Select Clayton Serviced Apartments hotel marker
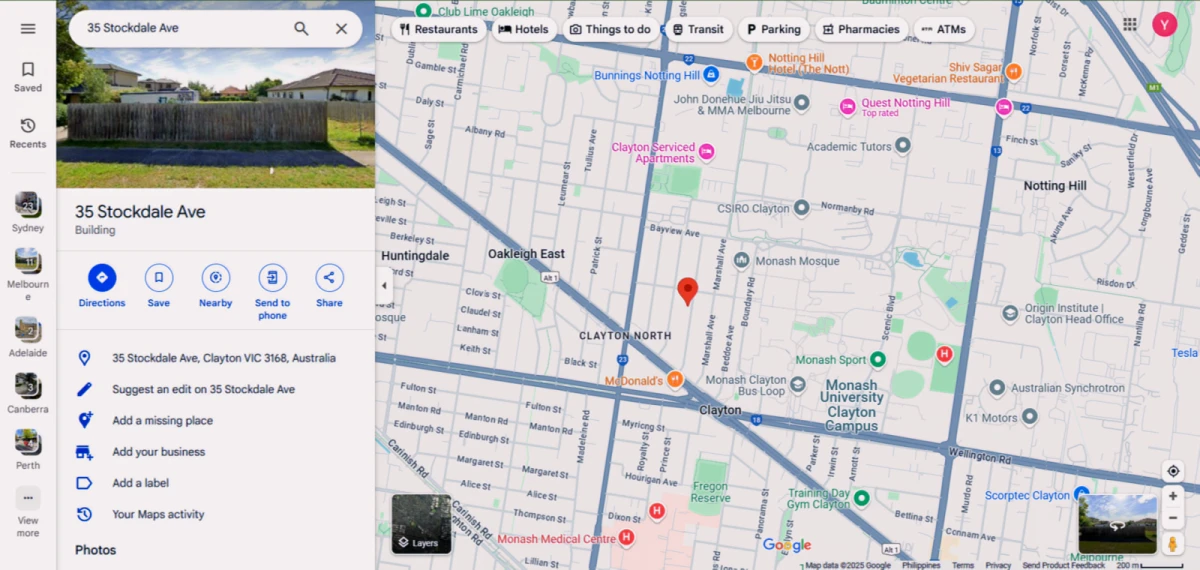Screen dimensions: 1200x570 coord(706,152)
